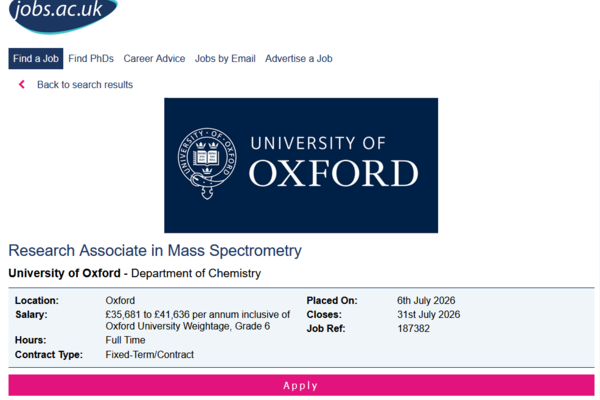Click Back to search results link
Screen dimensions: 600x400
point(85,85)
